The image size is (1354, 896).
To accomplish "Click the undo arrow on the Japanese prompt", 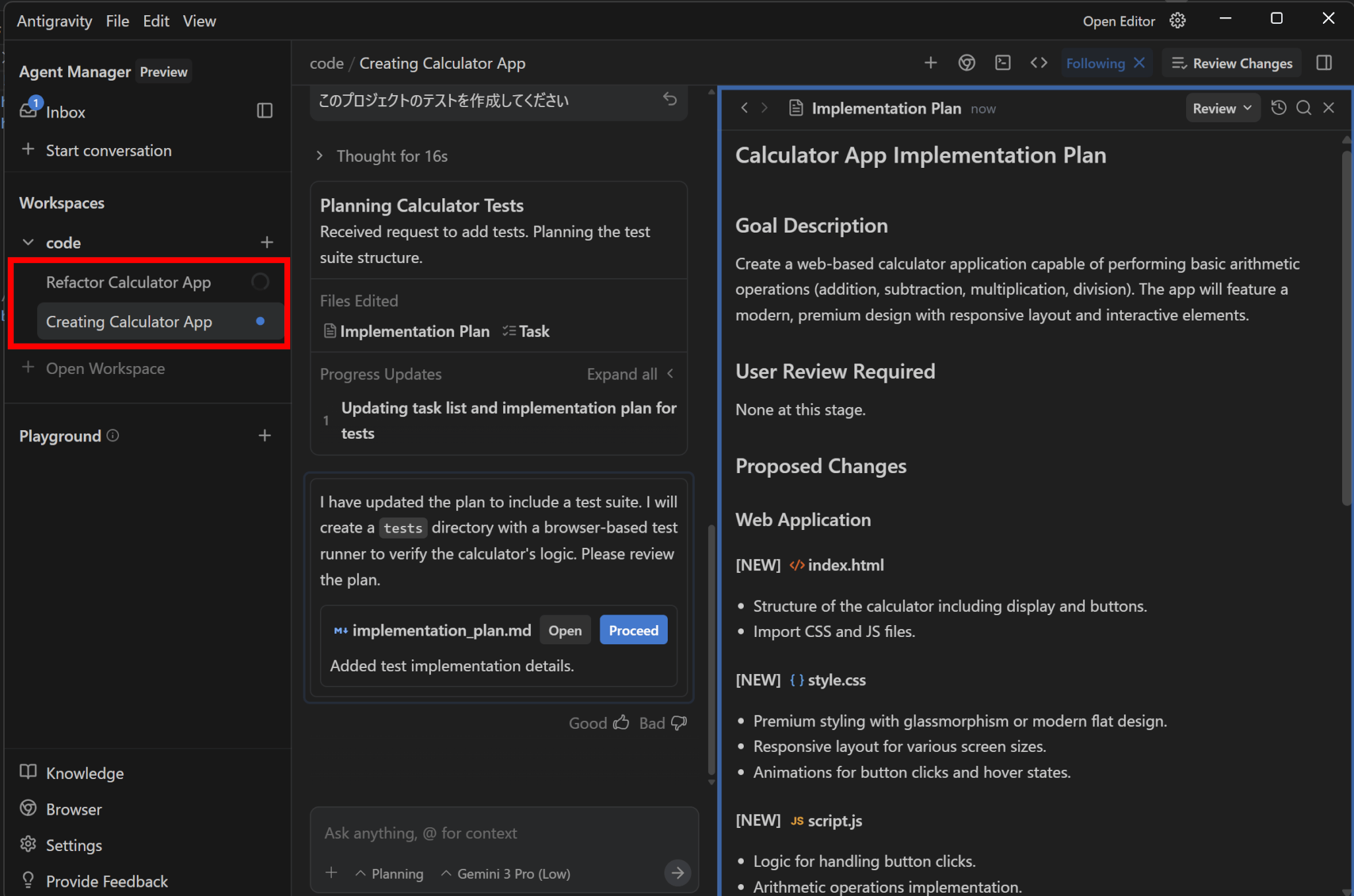I will [x=670, y=99].
